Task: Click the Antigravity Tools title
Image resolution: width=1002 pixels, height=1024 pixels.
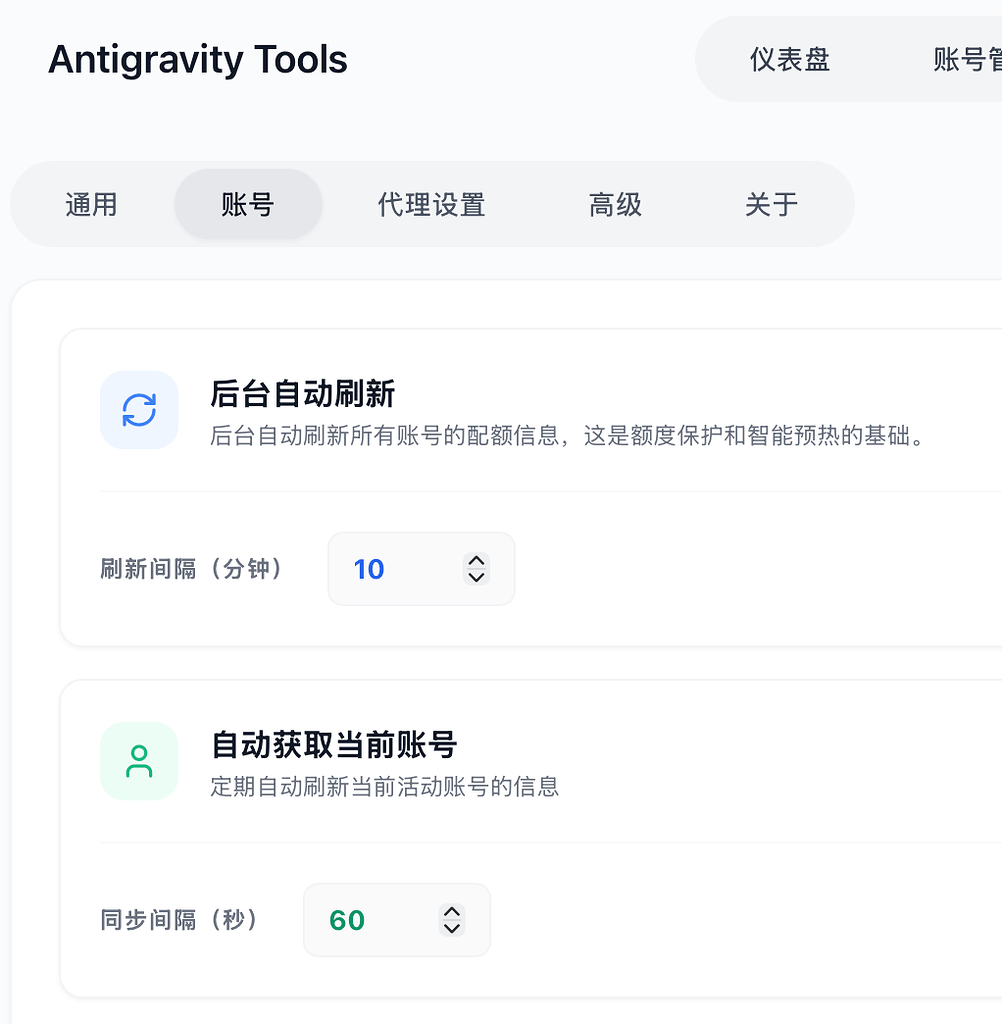Action: coord(198,59)
